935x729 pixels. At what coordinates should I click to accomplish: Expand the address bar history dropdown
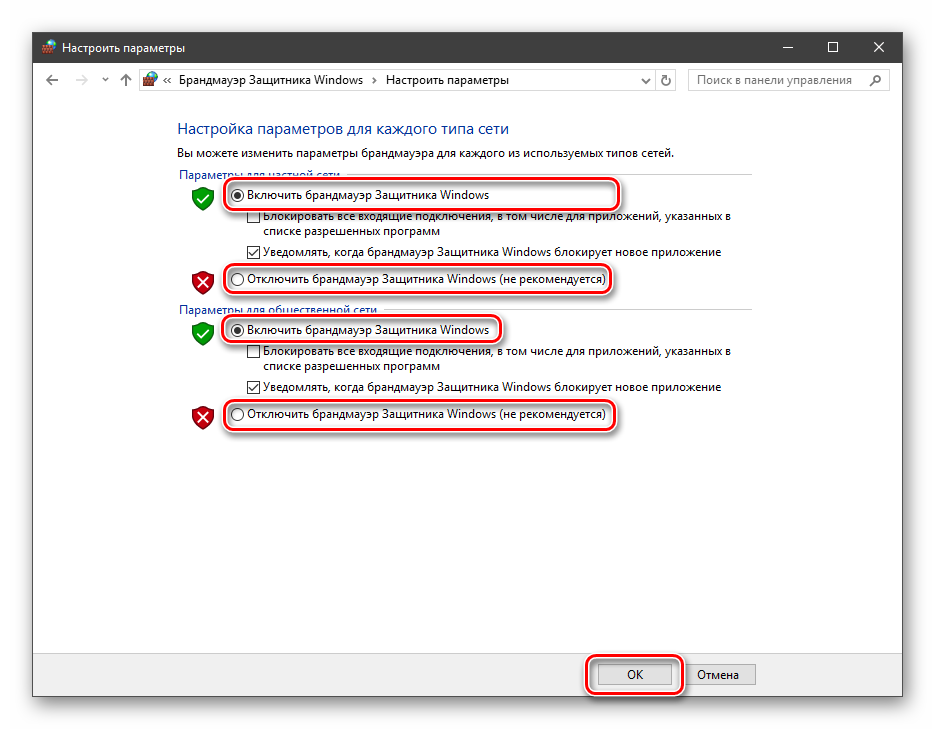coord(644,80)
